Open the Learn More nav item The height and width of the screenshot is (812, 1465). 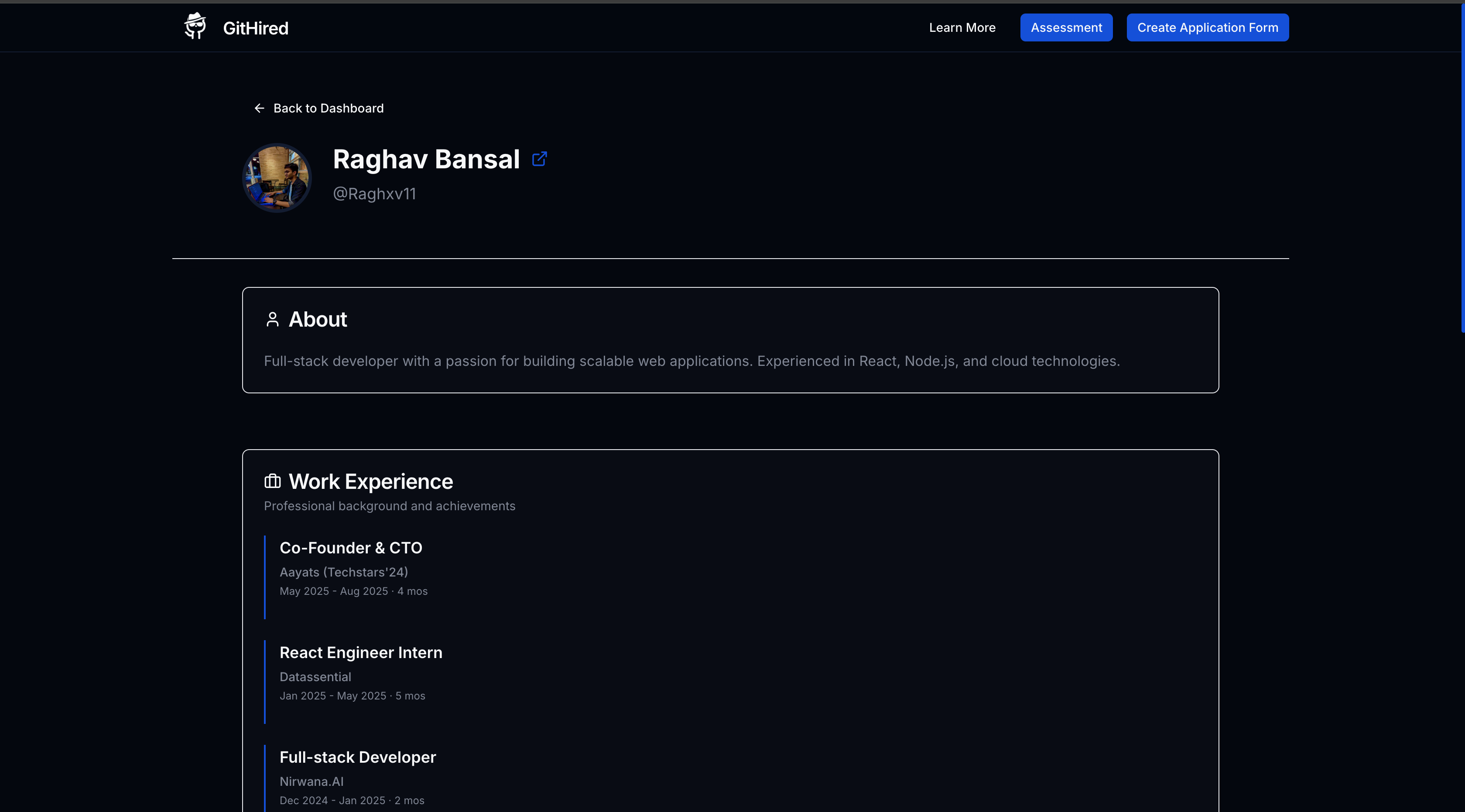tap(962, 27)
